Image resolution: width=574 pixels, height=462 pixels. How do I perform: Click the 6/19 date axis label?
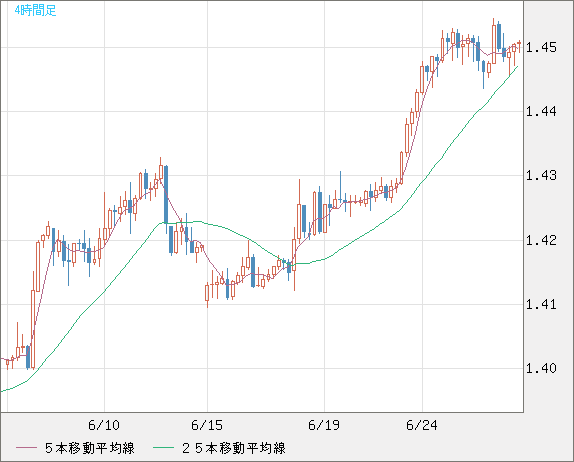pyautogui.click(x=324, y=425)
